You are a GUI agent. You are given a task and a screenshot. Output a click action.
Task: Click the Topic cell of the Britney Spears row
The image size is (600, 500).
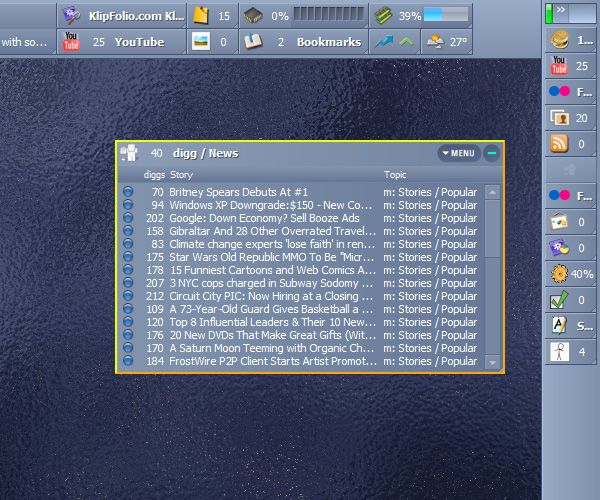click(x=430, y=192)
